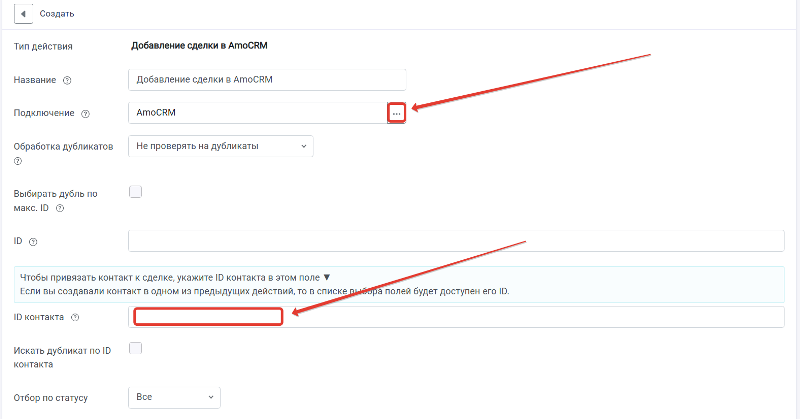This screenshot has height=419, width=800.
Task: Click the Подключение field containing AmoCRM
Action: tap(258, 113)
